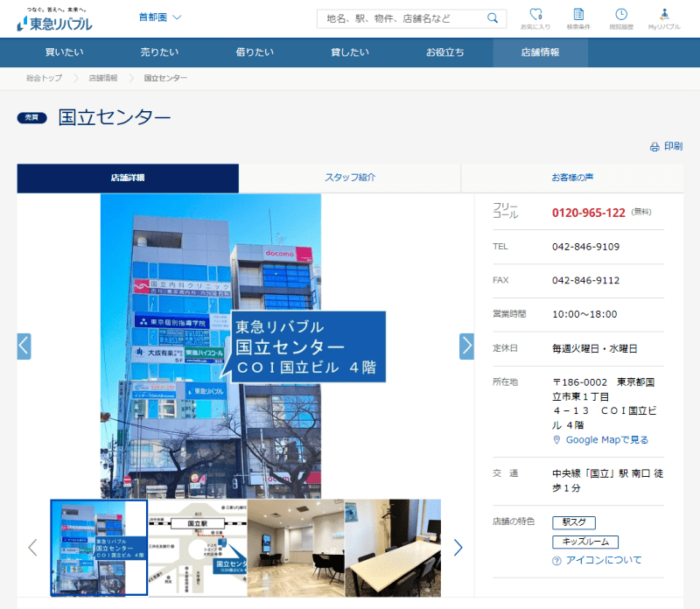This screenshot has width=700, height=609.
Task: Show previous main photo arrow
Action: point(24,346)
